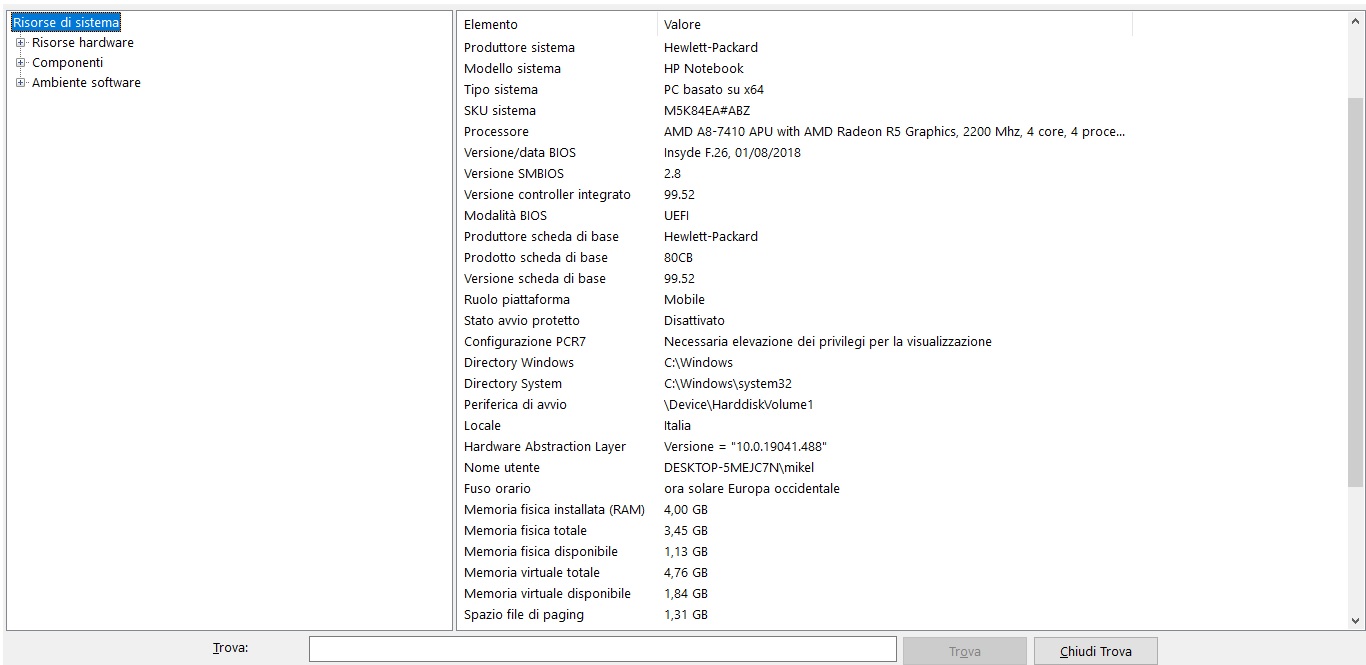1366x665 pixels.
Task: Click the Italia locale value
Action: tap(677, 425)
